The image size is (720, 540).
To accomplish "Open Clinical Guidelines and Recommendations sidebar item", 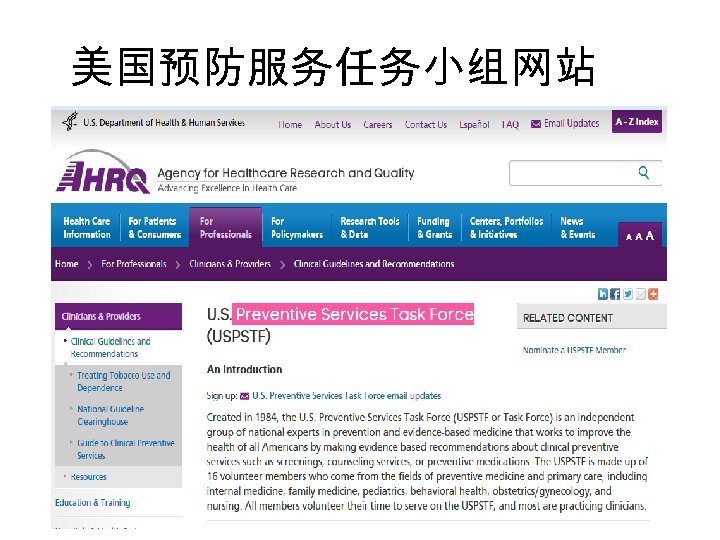I will (110, 348).
